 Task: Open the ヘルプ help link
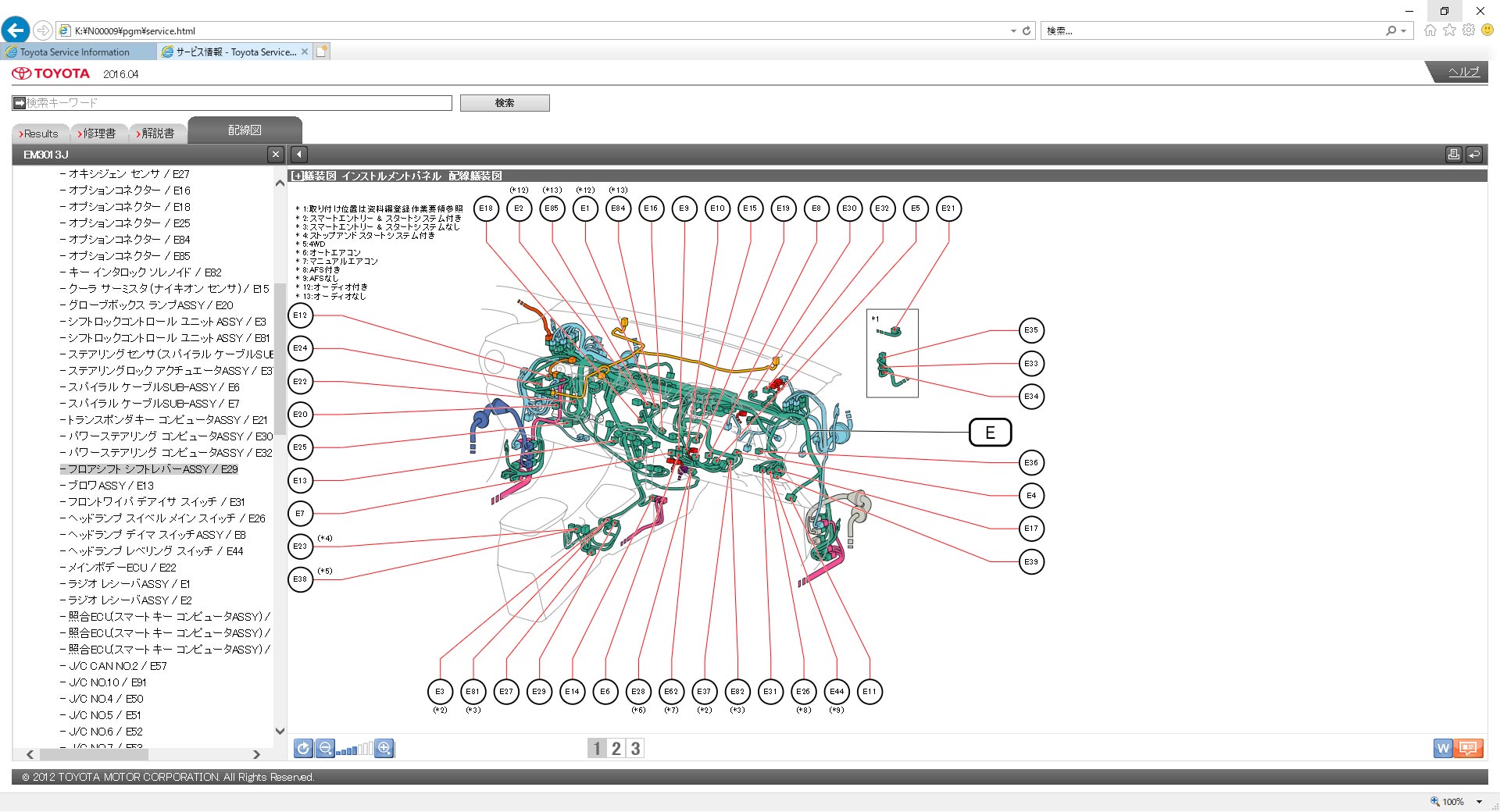tap(1463, 72)
